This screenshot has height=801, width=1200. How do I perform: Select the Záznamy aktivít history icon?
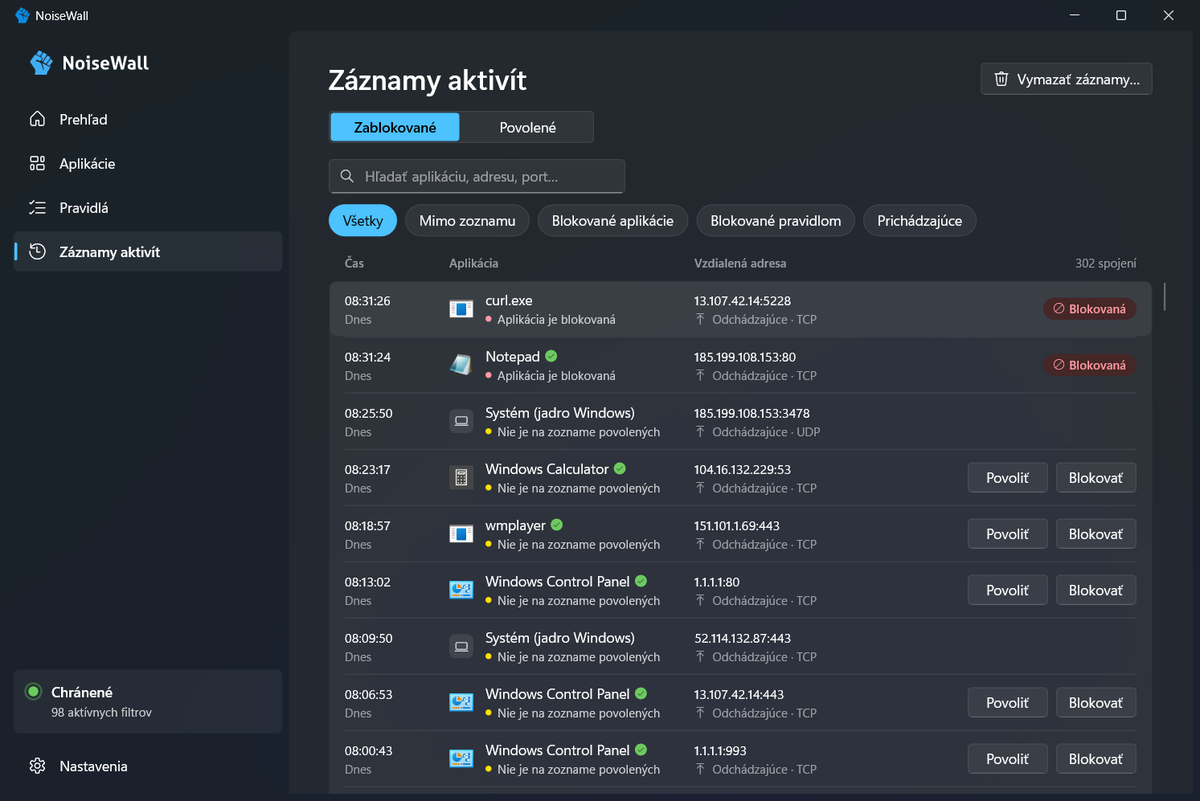pyautogui.click(x=37, y=252)
